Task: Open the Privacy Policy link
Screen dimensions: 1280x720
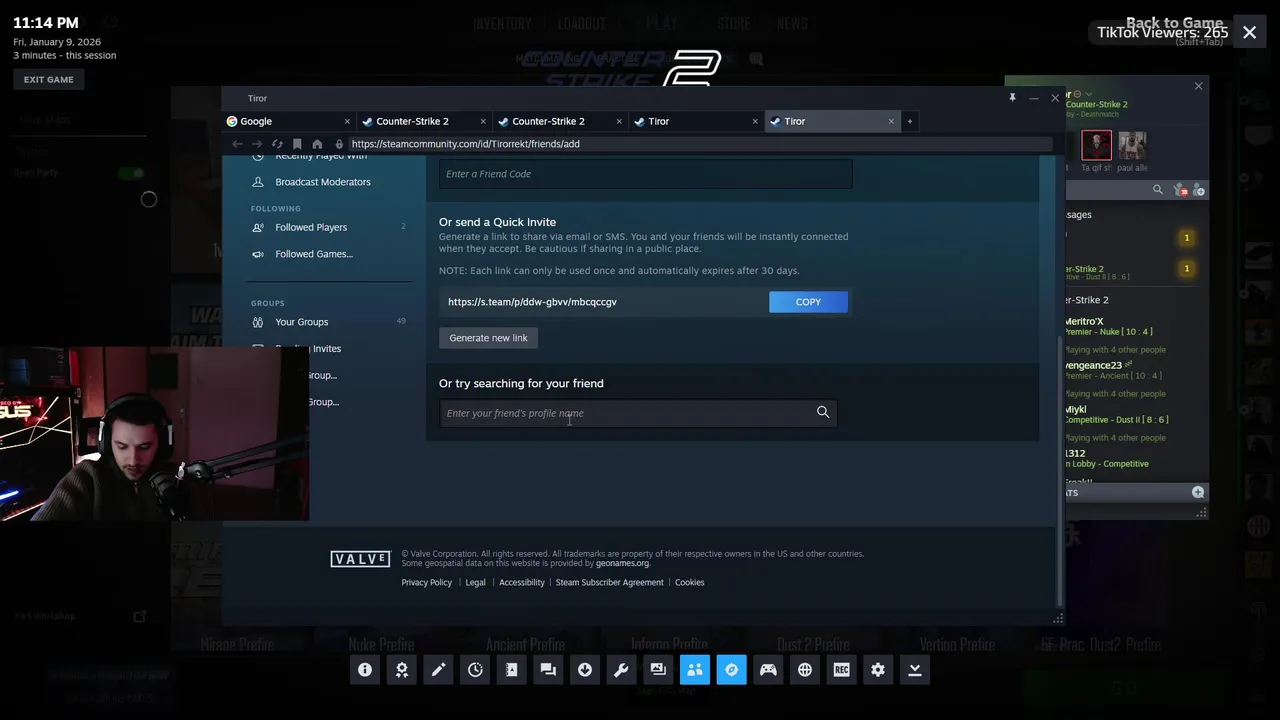Action: coord(427,582)
